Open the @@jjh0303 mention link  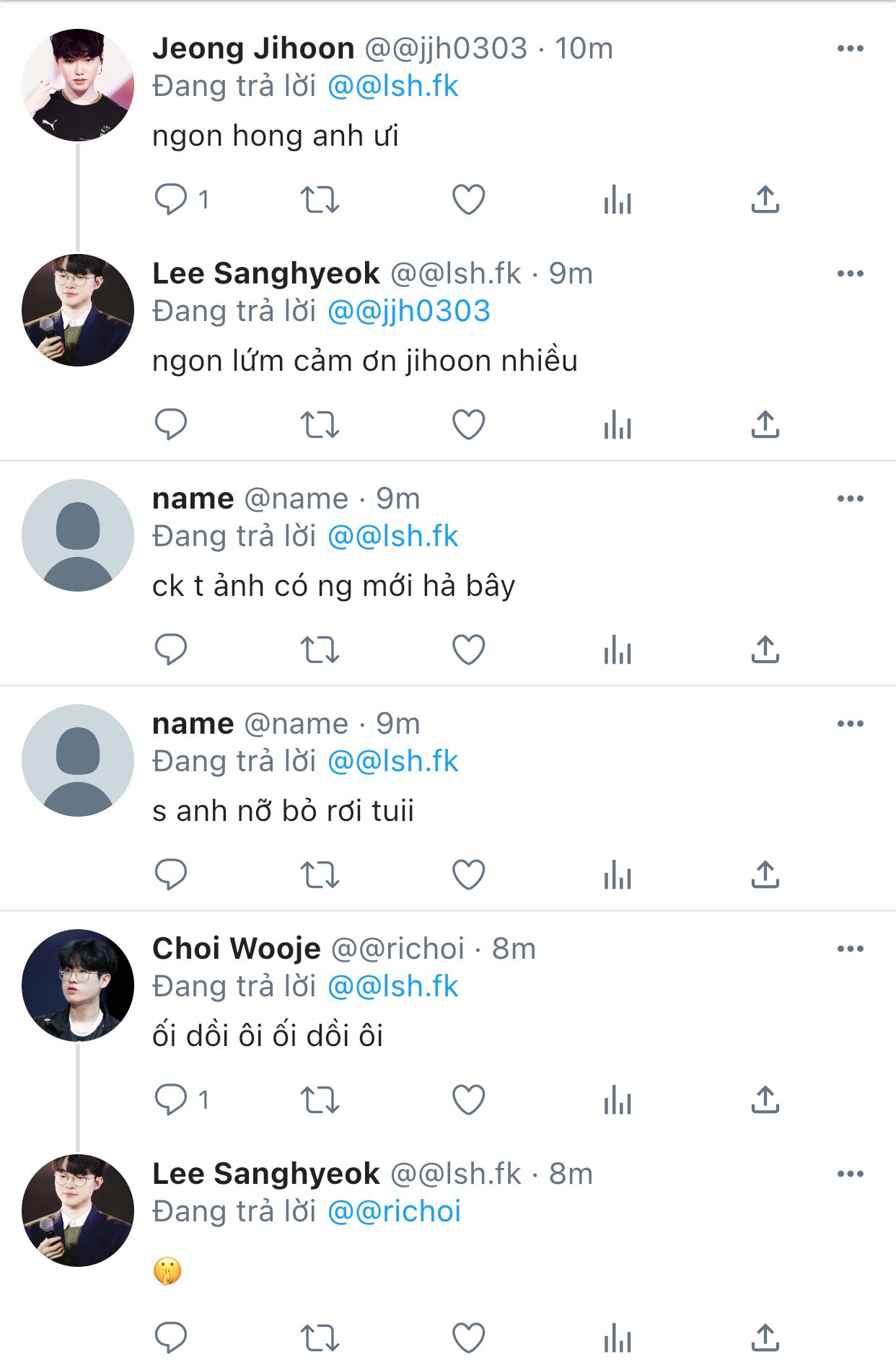click(x=409, y=312)
